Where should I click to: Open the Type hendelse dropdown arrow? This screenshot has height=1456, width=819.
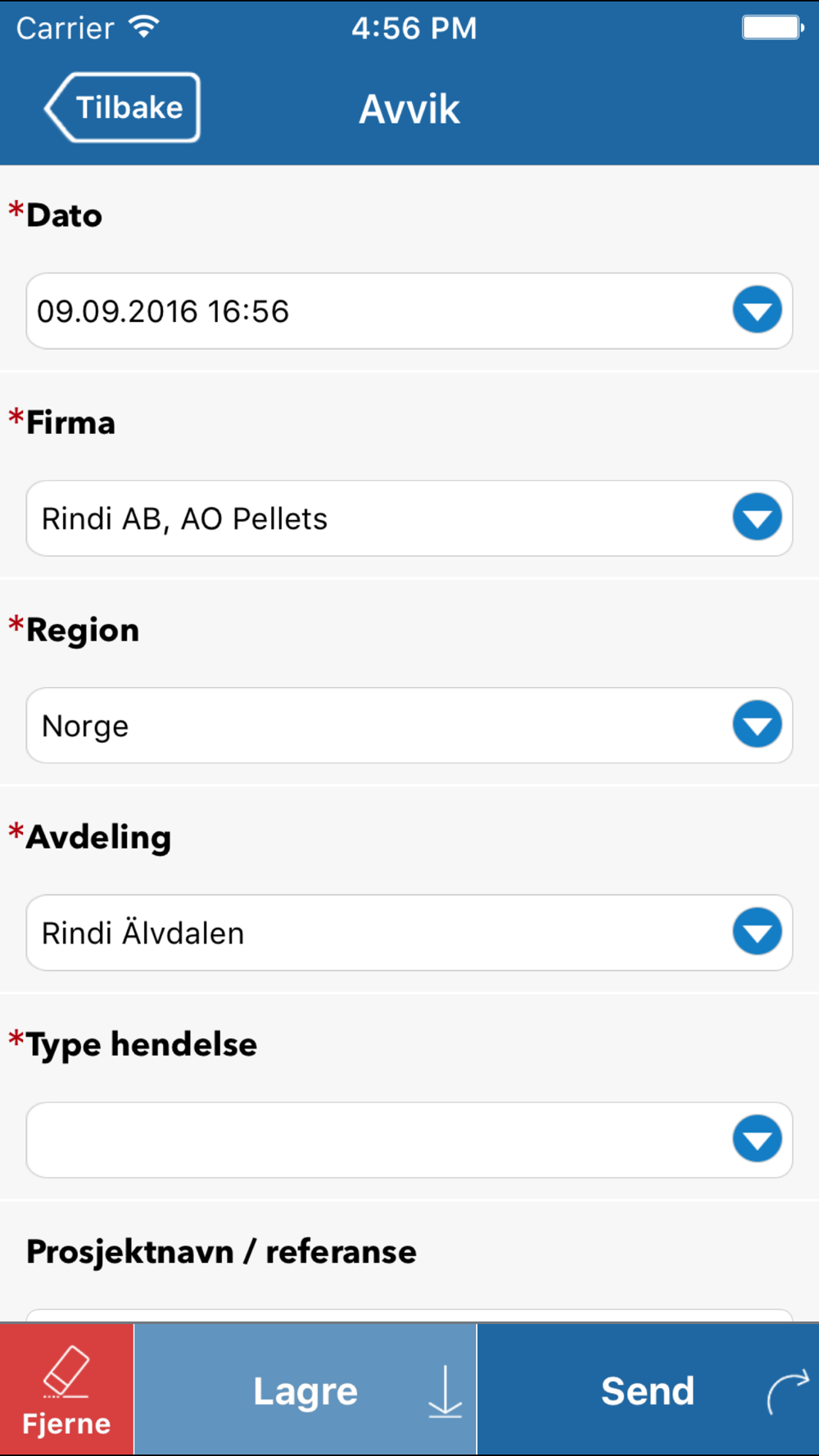(x=757, y=1138)
